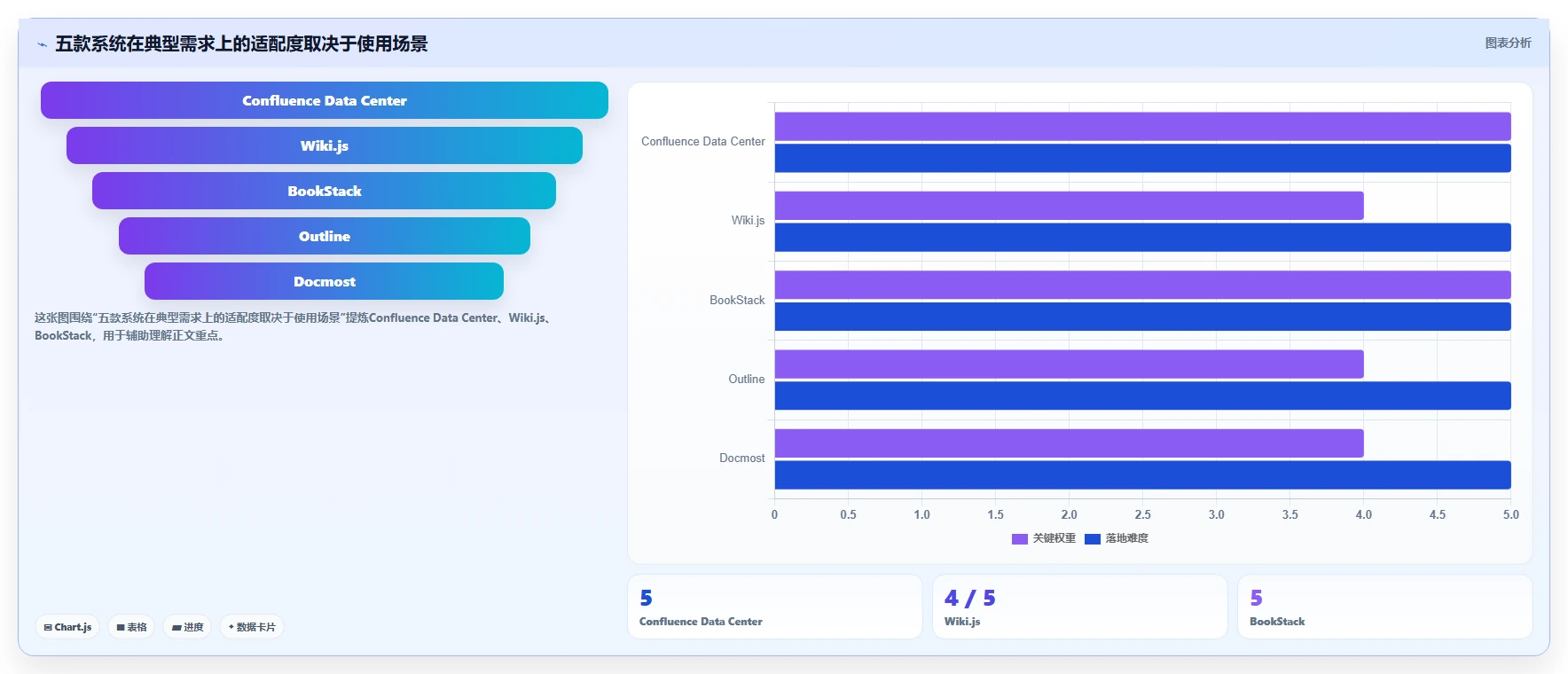Click the 图表分析 label
This screenshot has width=1568, height=674.
[1508, 43]
